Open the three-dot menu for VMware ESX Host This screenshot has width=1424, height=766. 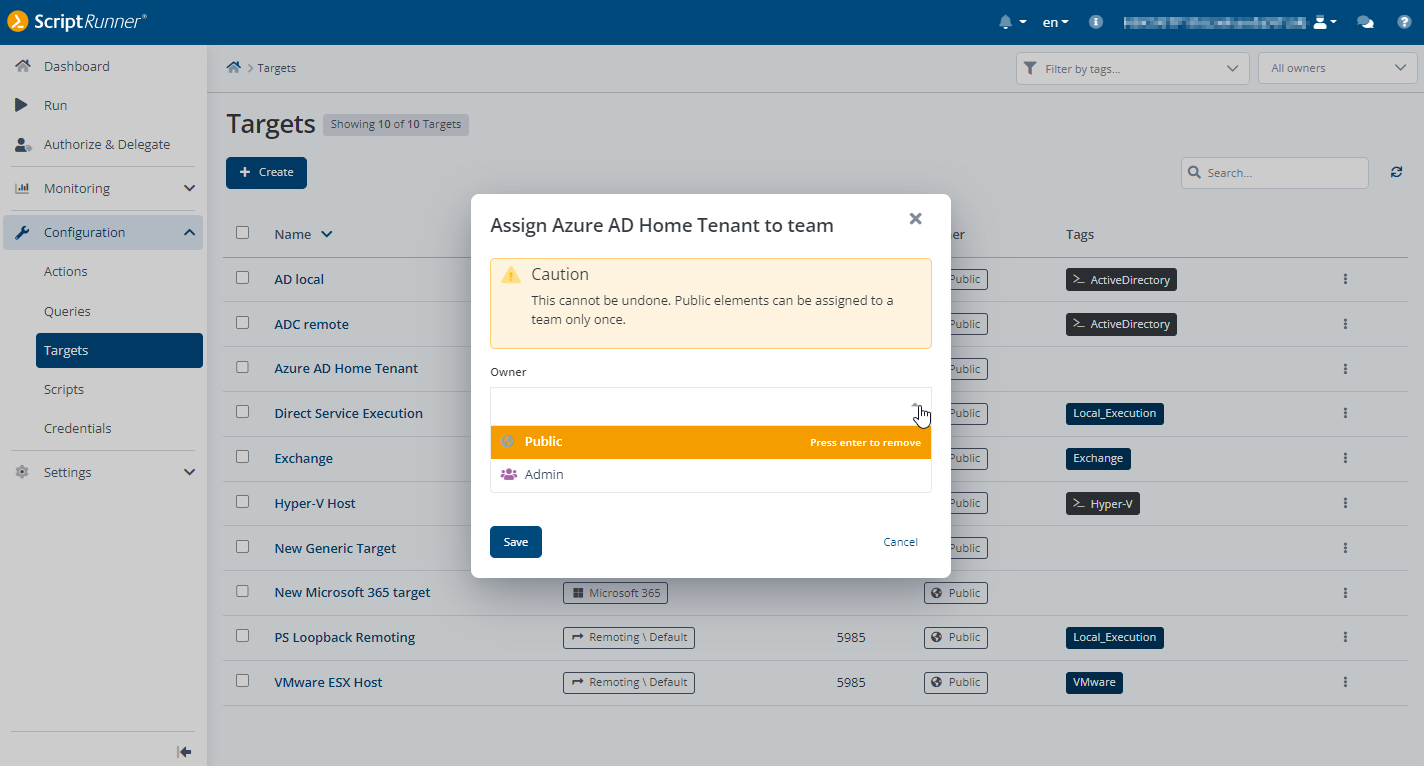(x=1346, y=682)
